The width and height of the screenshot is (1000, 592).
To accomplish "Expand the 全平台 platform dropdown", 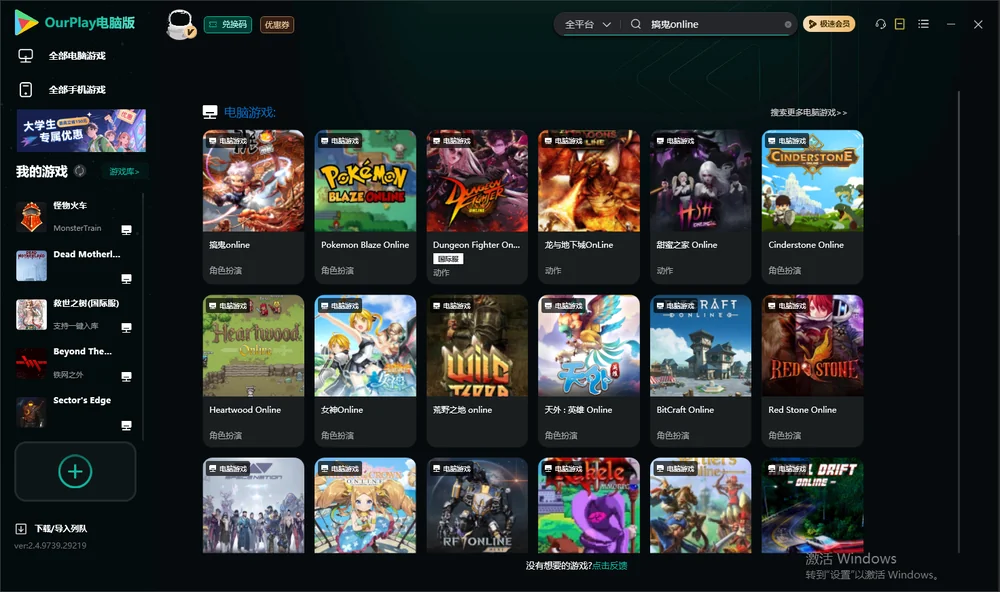I will (587, 24).
